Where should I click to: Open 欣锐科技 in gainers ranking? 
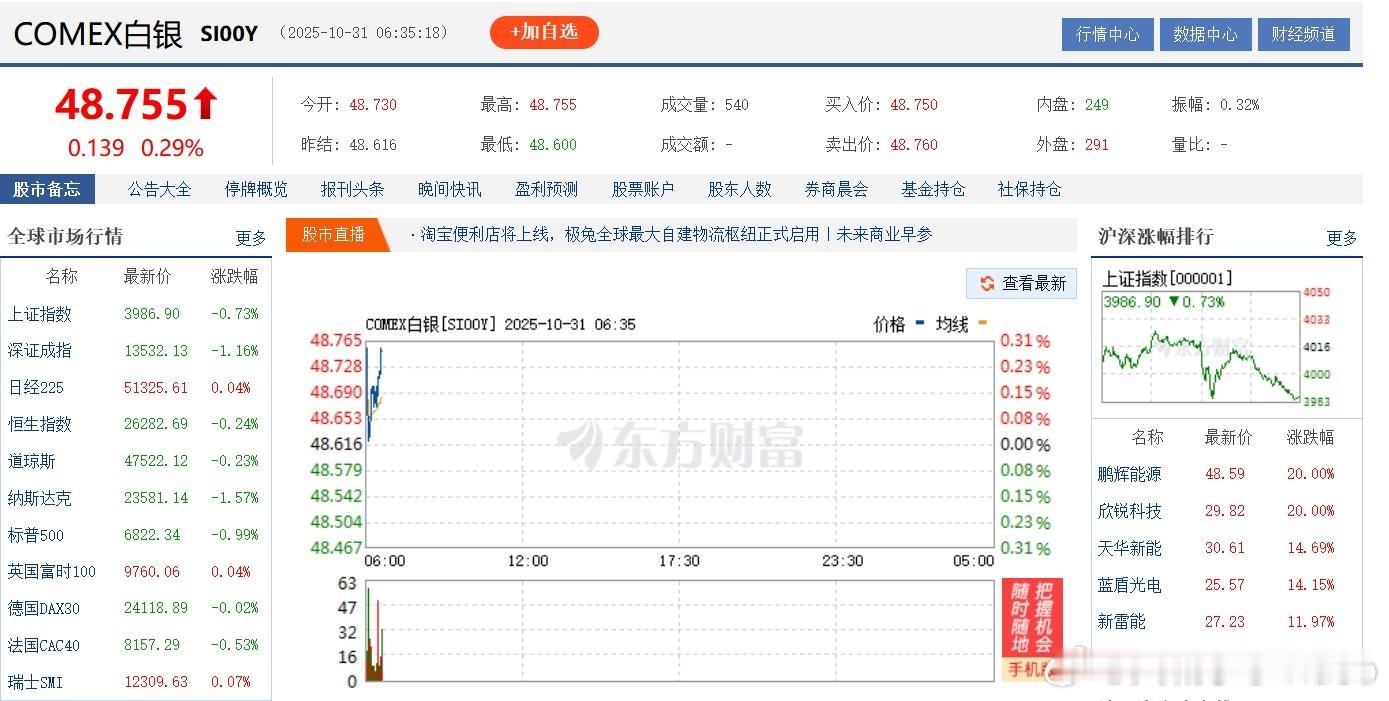[x=1129, y=511]
